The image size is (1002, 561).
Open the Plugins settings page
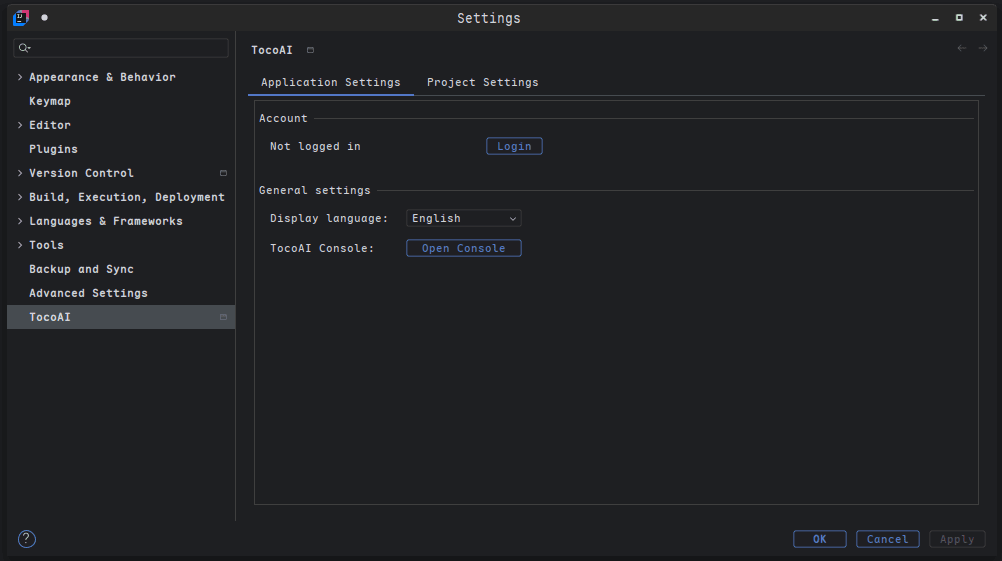coord(53,149)
